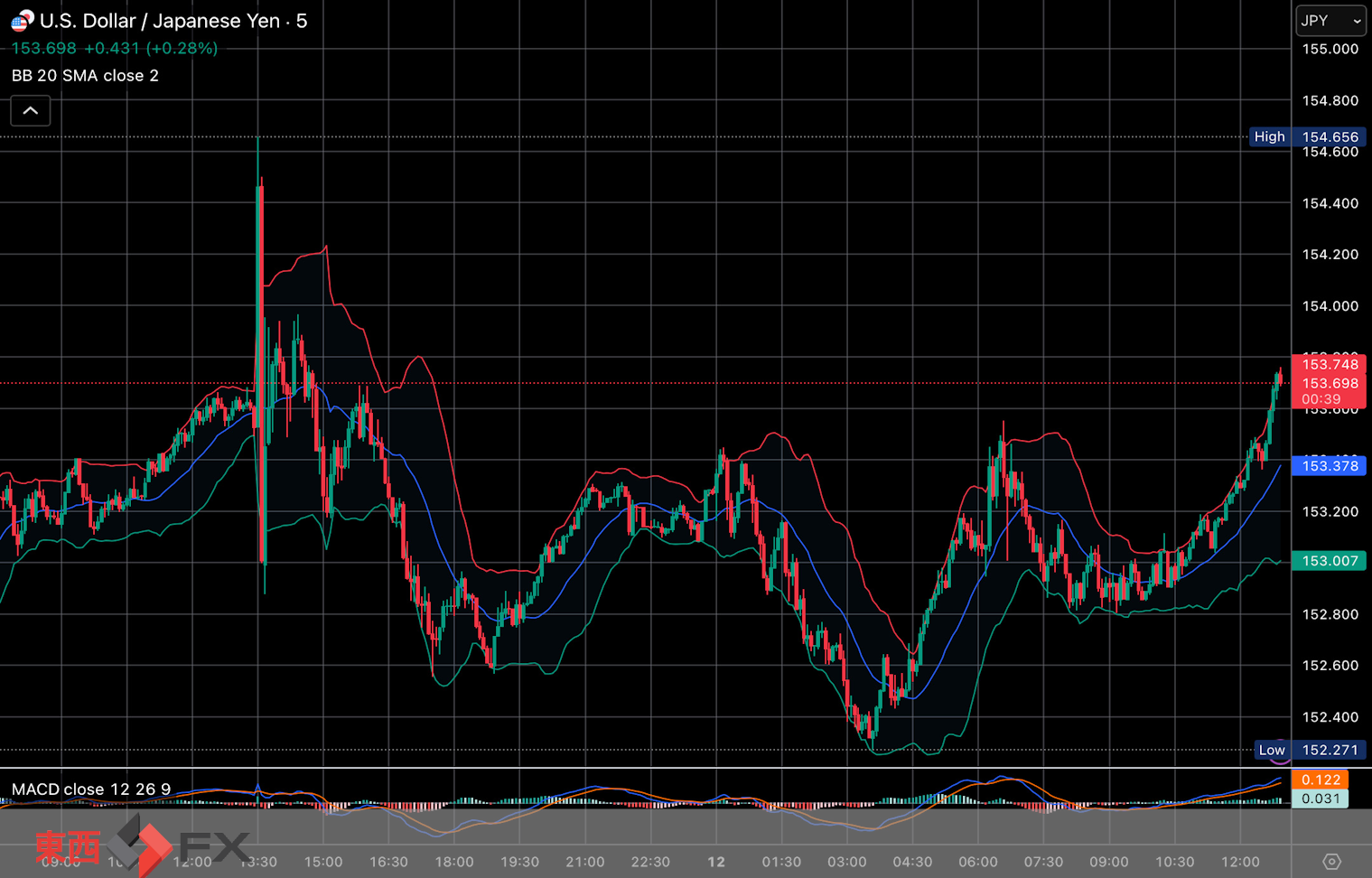The width and height of the screenshot is (1372, 878).
Task: Click the Low 152.271 price label
Action: [1310, 750]
